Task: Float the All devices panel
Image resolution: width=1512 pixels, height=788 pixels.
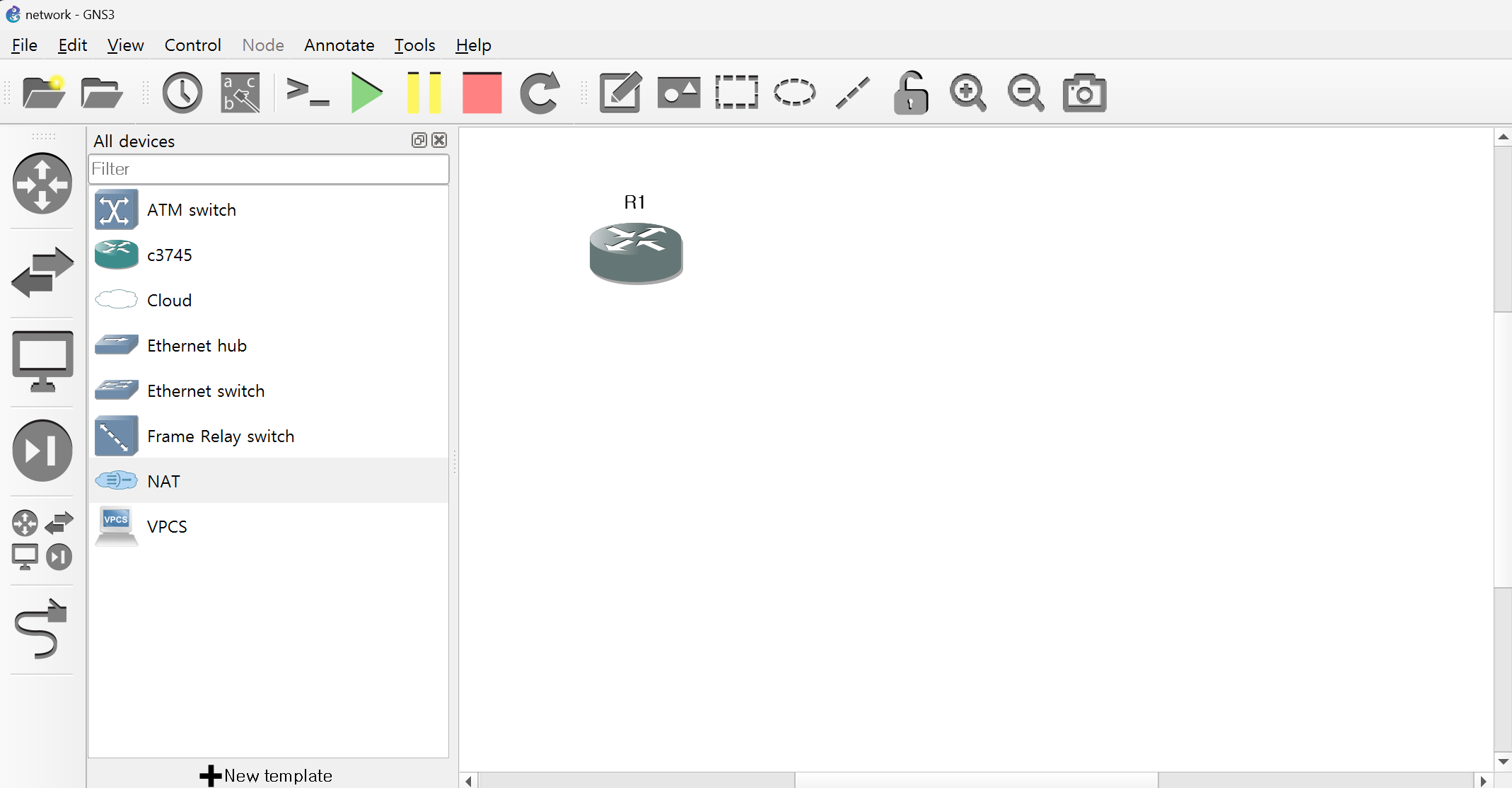Action: point(419,140)
